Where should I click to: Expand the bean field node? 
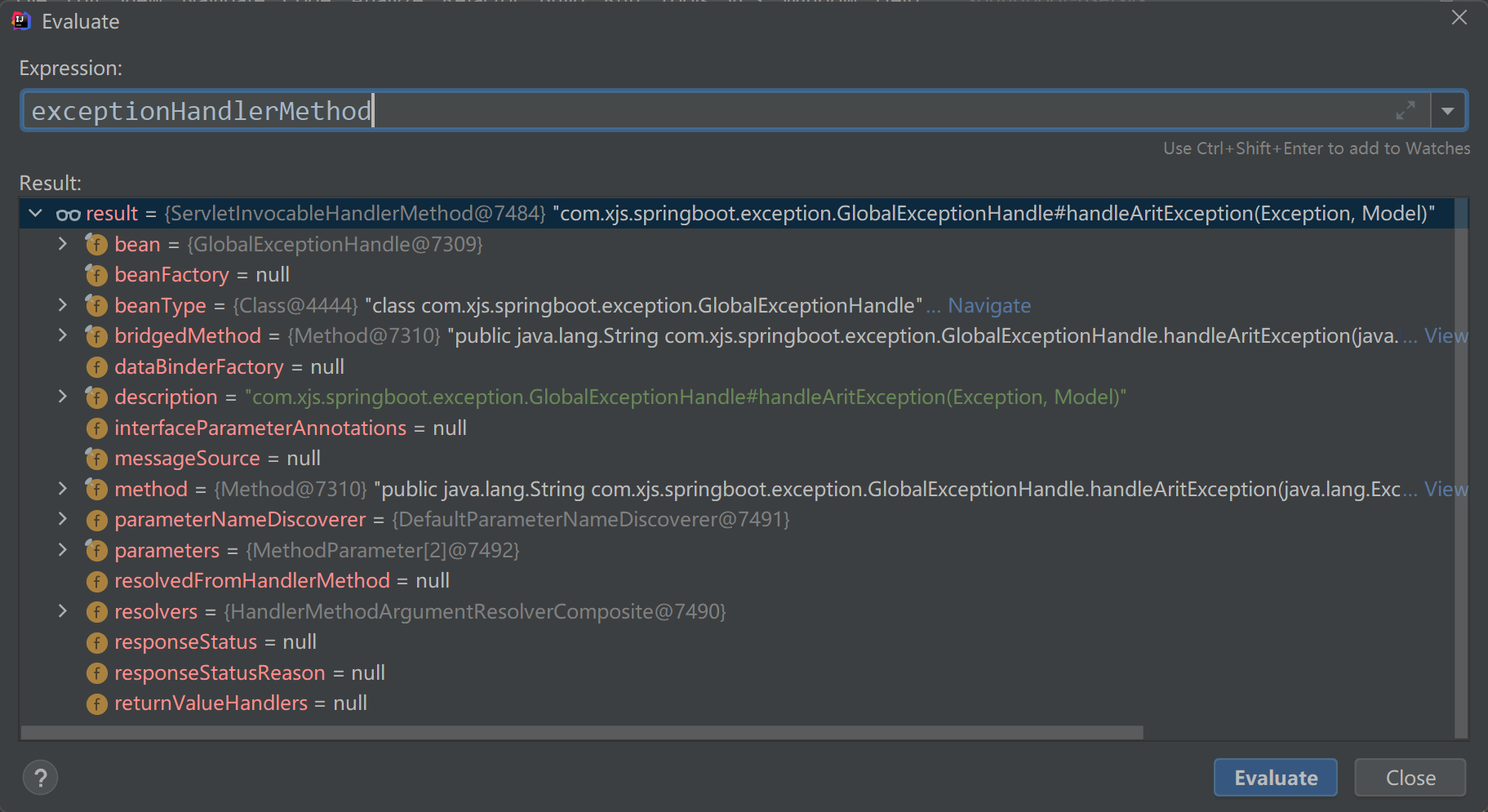(x=63, y=244)
